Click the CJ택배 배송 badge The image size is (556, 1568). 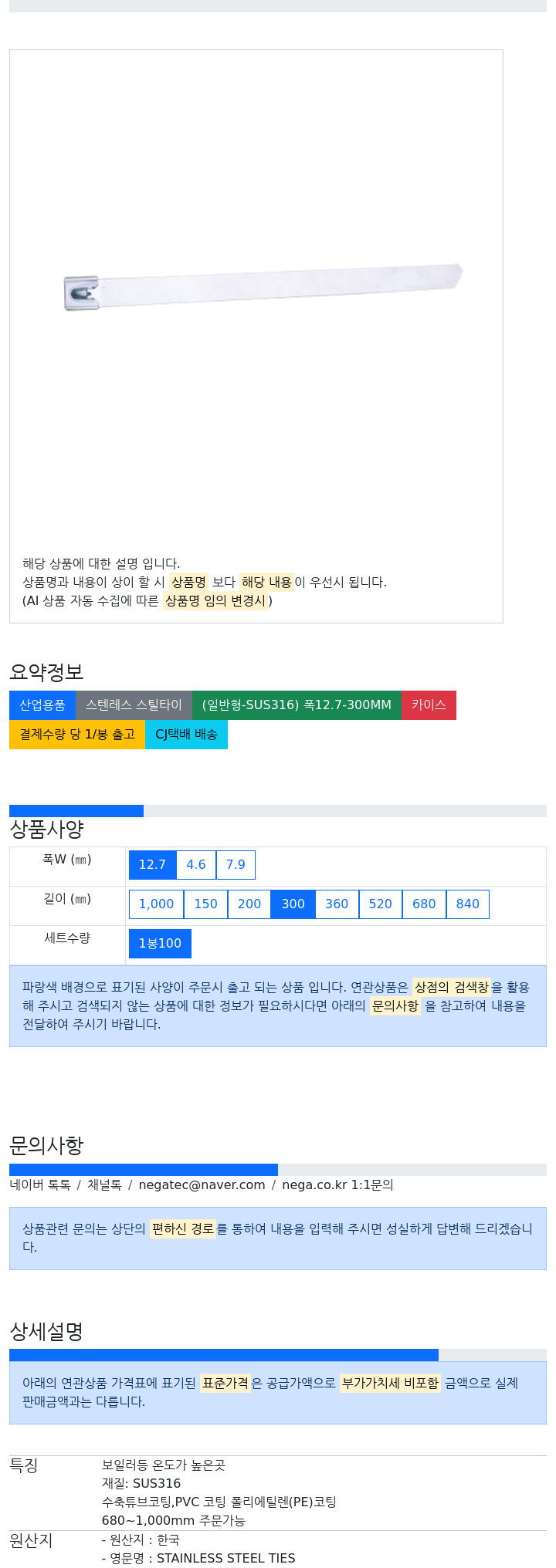tap(186, 735)
